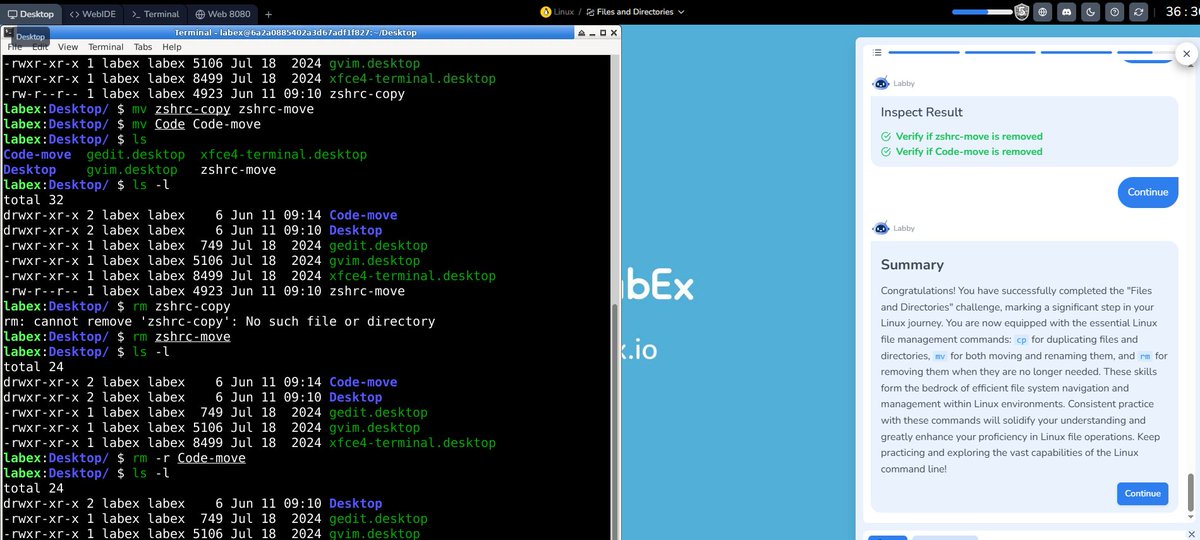
Task: Open the step list icon in lab panel
Action: [x=877, y=52]
